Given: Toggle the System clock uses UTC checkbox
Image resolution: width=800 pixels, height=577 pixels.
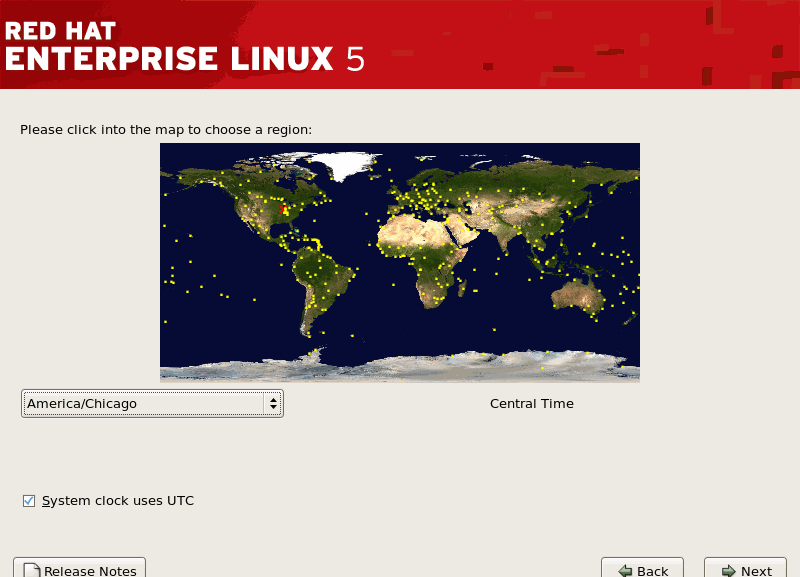Looking at the screenshot, I should [x=29, y=501].
